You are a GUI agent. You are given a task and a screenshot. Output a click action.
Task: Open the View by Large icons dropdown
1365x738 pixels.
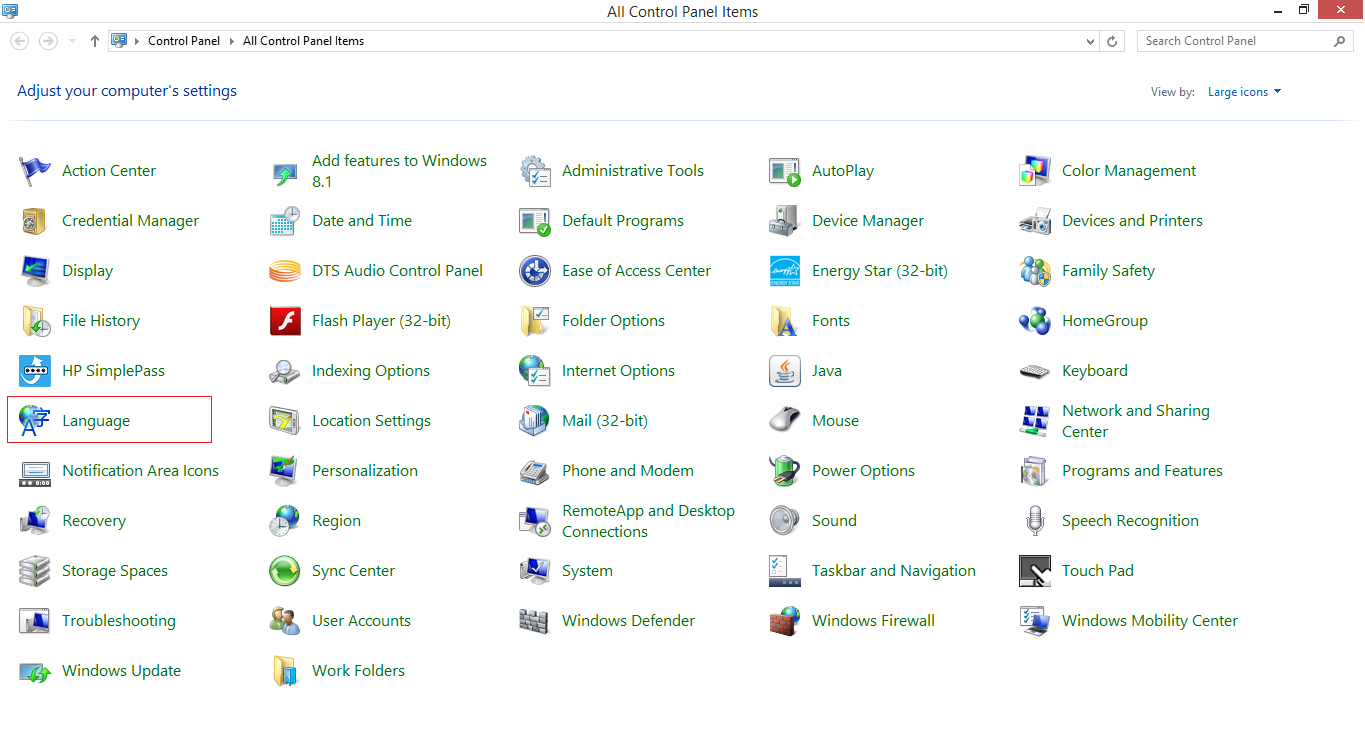1244,92
